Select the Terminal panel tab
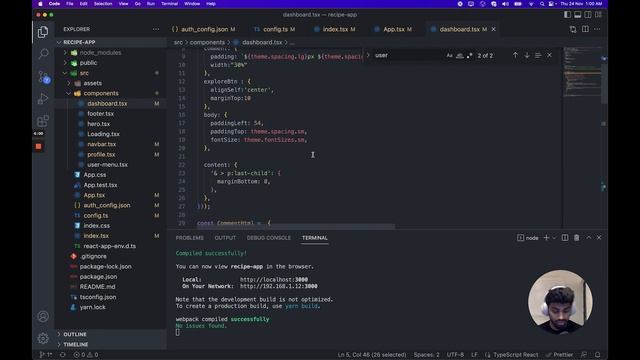The height and width of the screenshot is (360, 640). coord(315,238)
